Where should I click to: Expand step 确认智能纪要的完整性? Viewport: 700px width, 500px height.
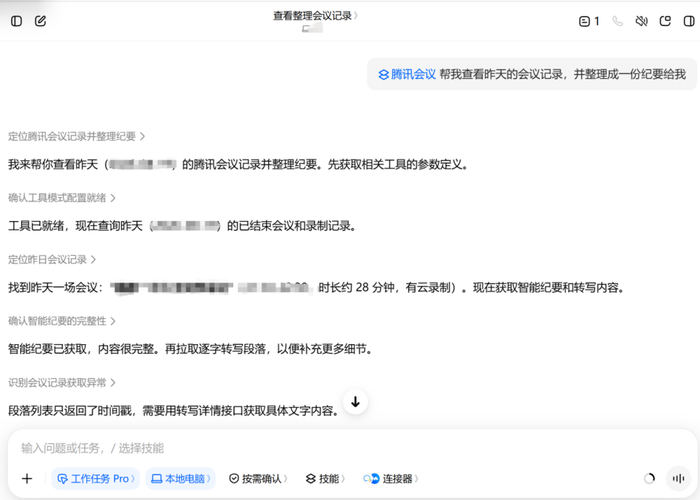click(x=62, y=321)
